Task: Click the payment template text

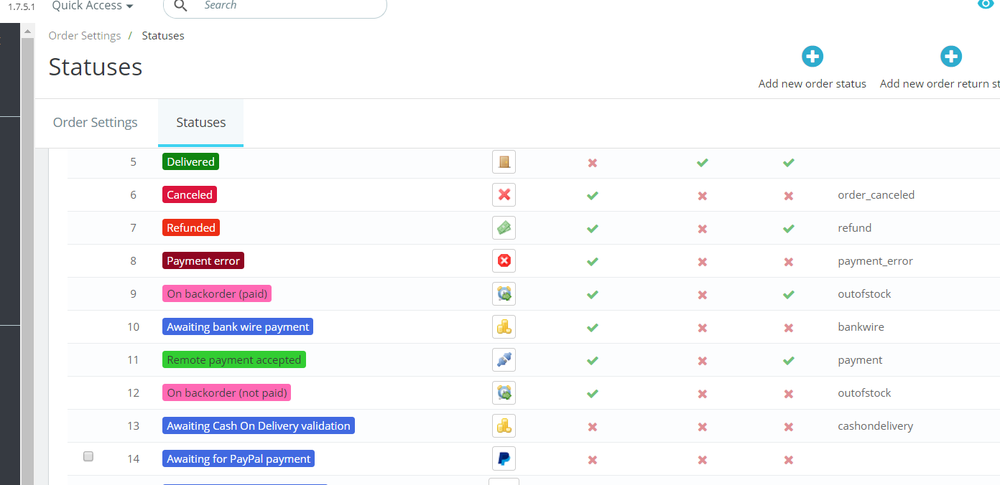Action: pyautogui.click(x=860, y=360)
